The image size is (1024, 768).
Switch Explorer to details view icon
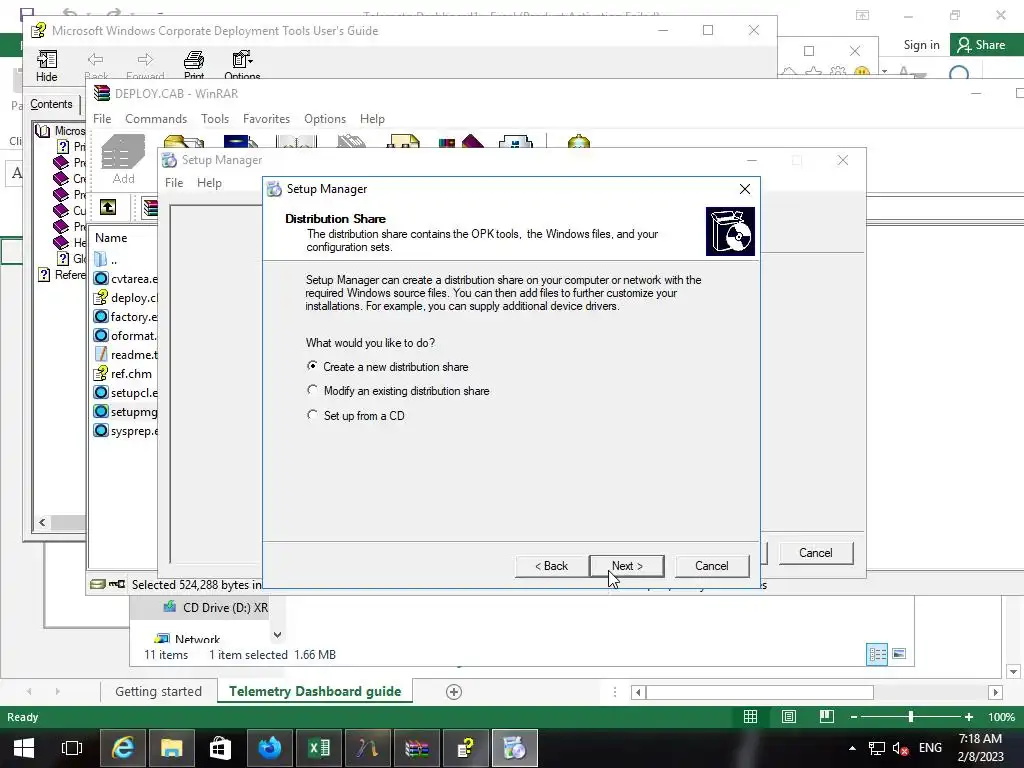pos(877,654)
